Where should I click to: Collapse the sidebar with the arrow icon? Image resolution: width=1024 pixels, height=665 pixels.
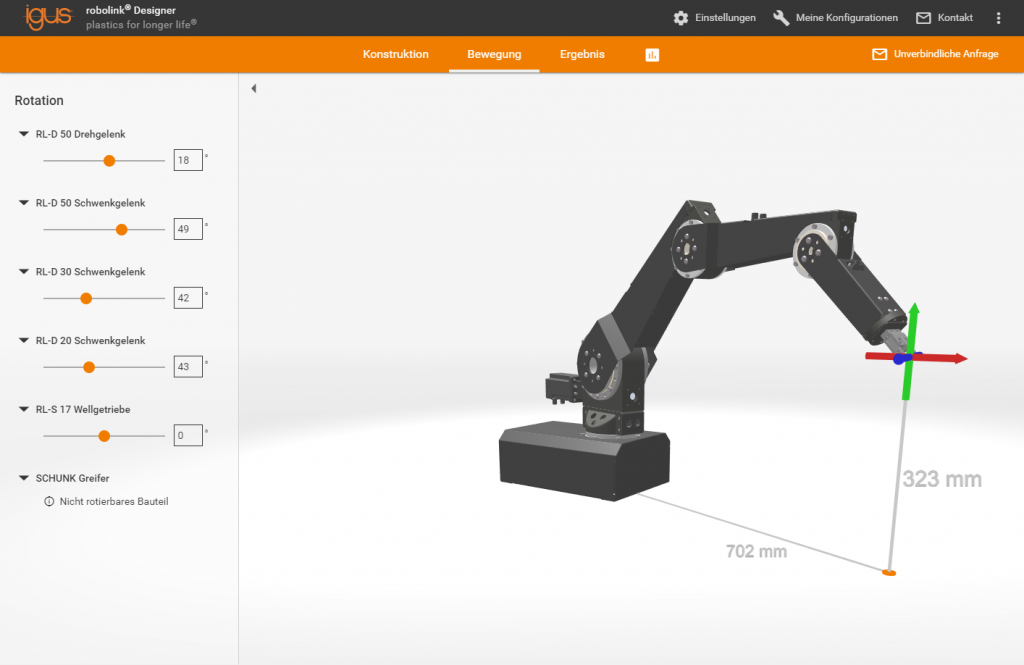(x=254, y=89)
